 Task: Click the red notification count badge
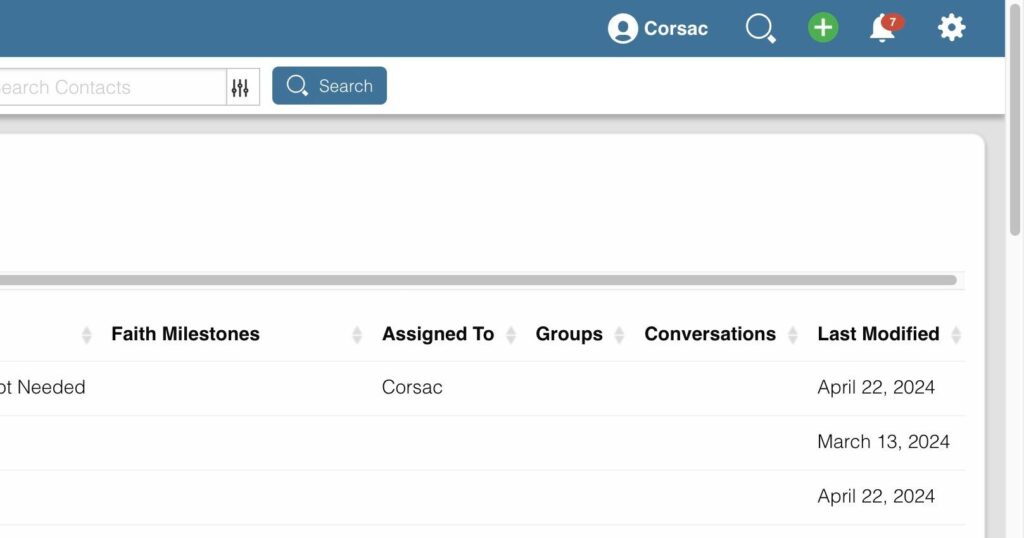pos(893,21)
